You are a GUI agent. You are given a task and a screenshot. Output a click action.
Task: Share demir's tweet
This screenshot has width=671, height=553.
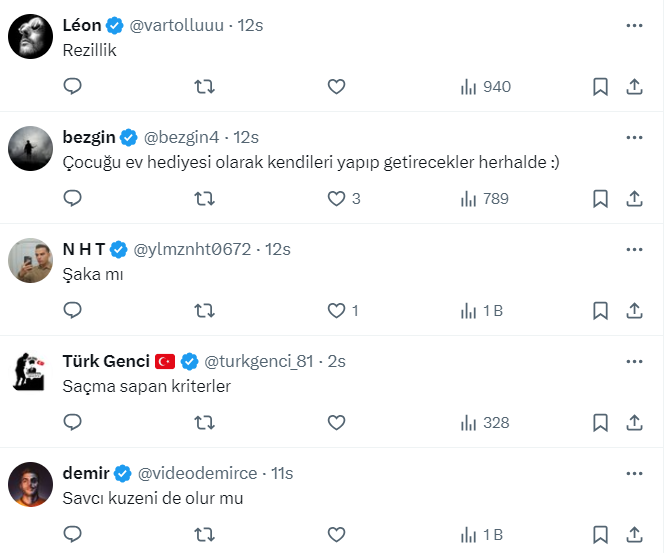click(x=634, y=535)
